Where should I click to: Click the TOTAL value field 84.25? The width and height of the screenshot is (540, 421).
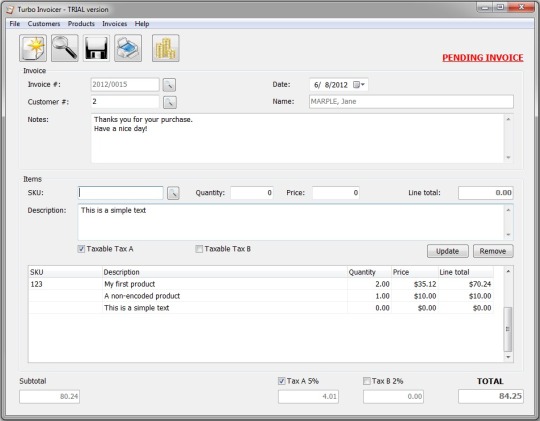pyautogui.click(x=491, y=397)
